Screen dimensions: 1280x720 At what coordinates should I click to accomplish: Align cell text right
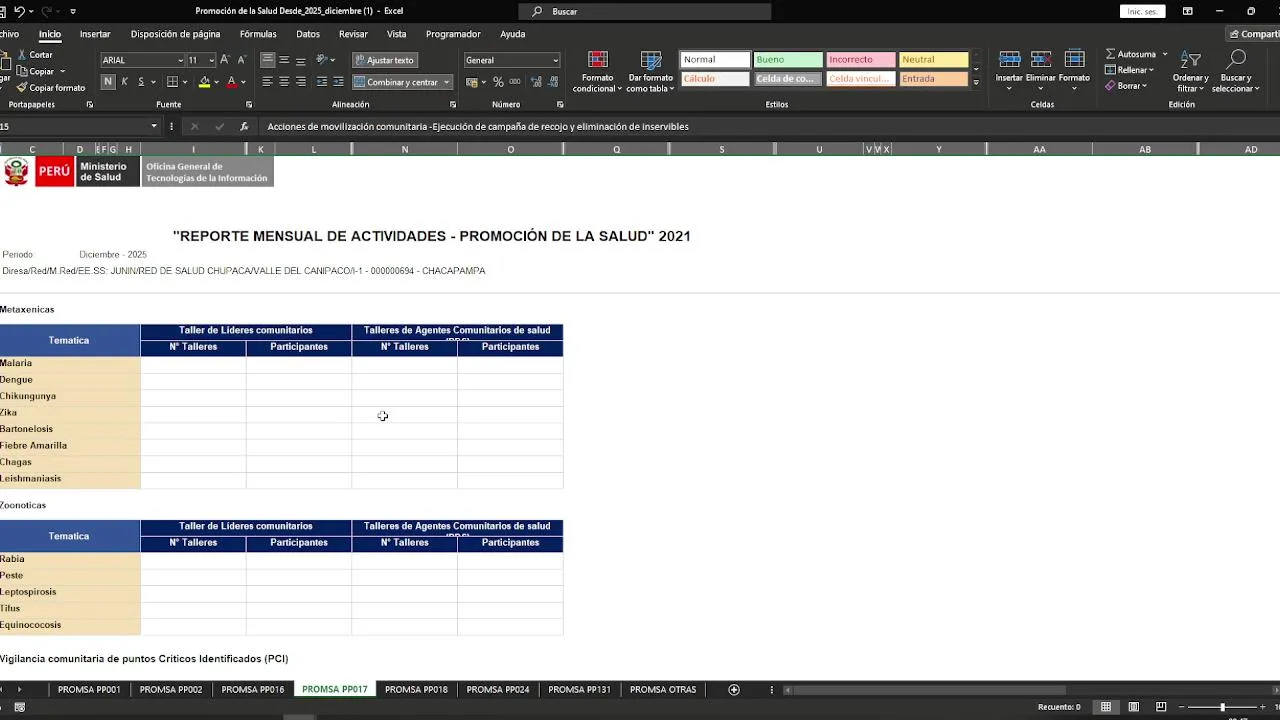[301, 82]
